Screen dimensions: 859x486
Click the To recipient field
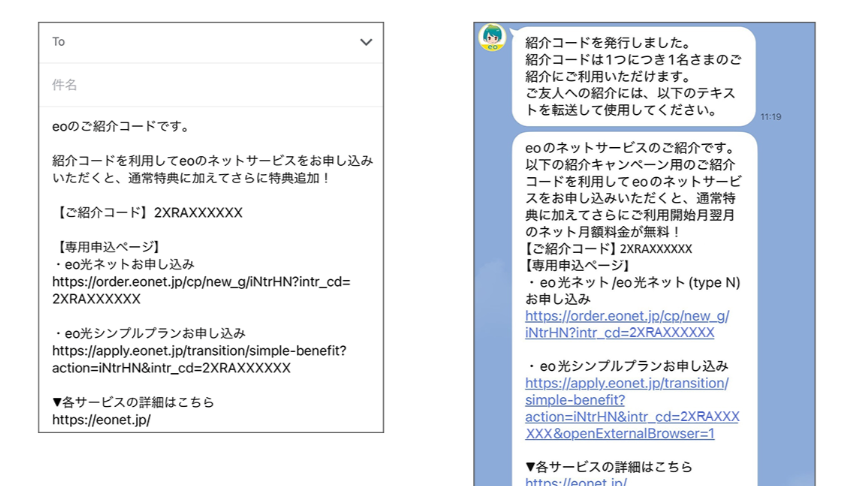211,43
